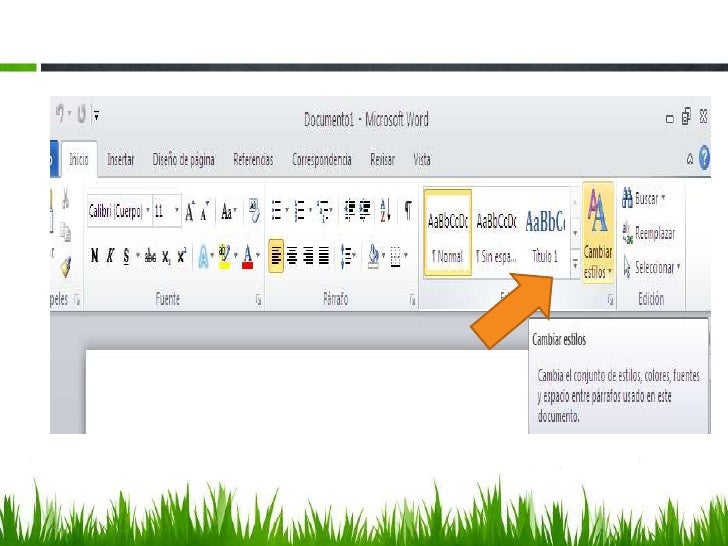Click the Increase Indent icon
728x546 pixels.
tap(365, 209)
